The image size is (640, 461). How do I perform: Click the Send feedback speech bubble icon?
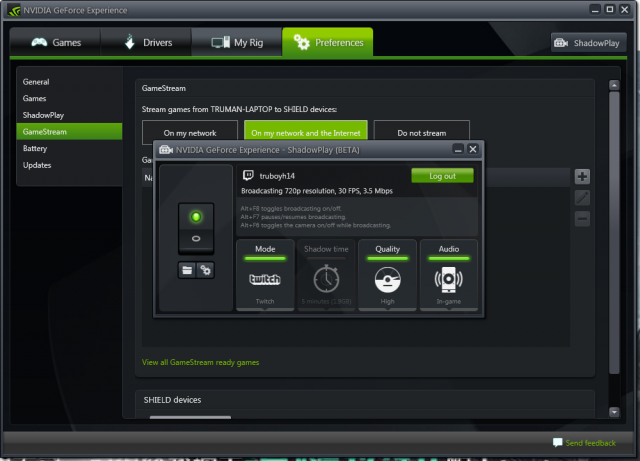tap(558, 442)
